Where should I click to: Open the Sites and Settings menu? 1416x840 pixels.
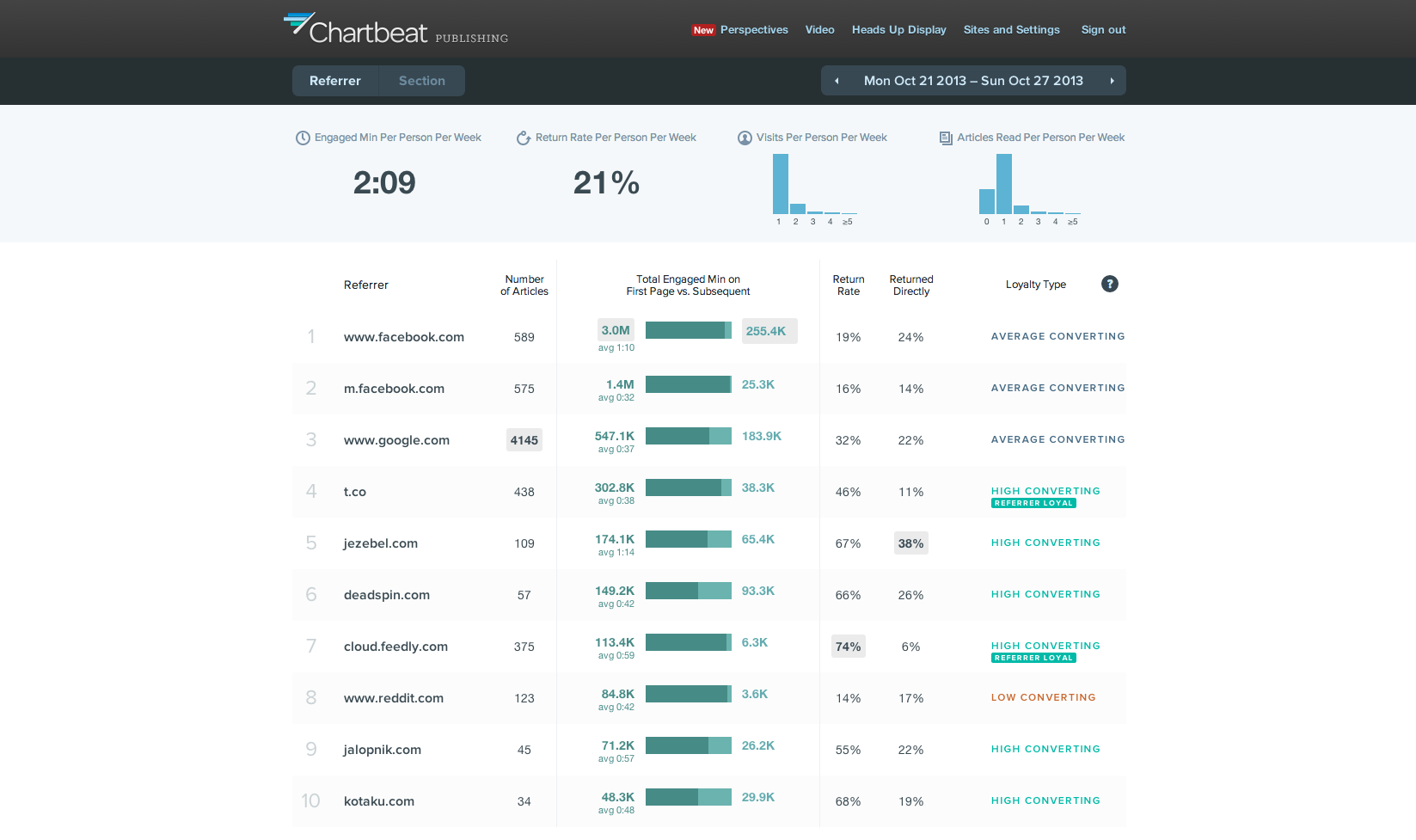click(1011, 29)
